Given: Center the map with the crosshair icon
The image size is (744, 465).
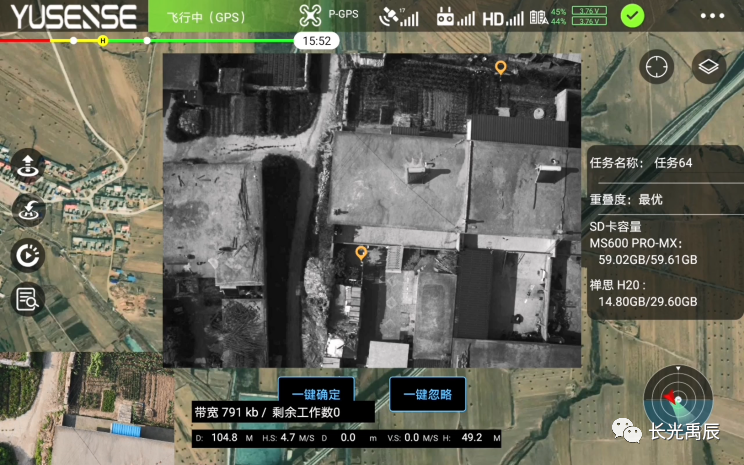Looking at the screenshot, I should tap(656, 67).
